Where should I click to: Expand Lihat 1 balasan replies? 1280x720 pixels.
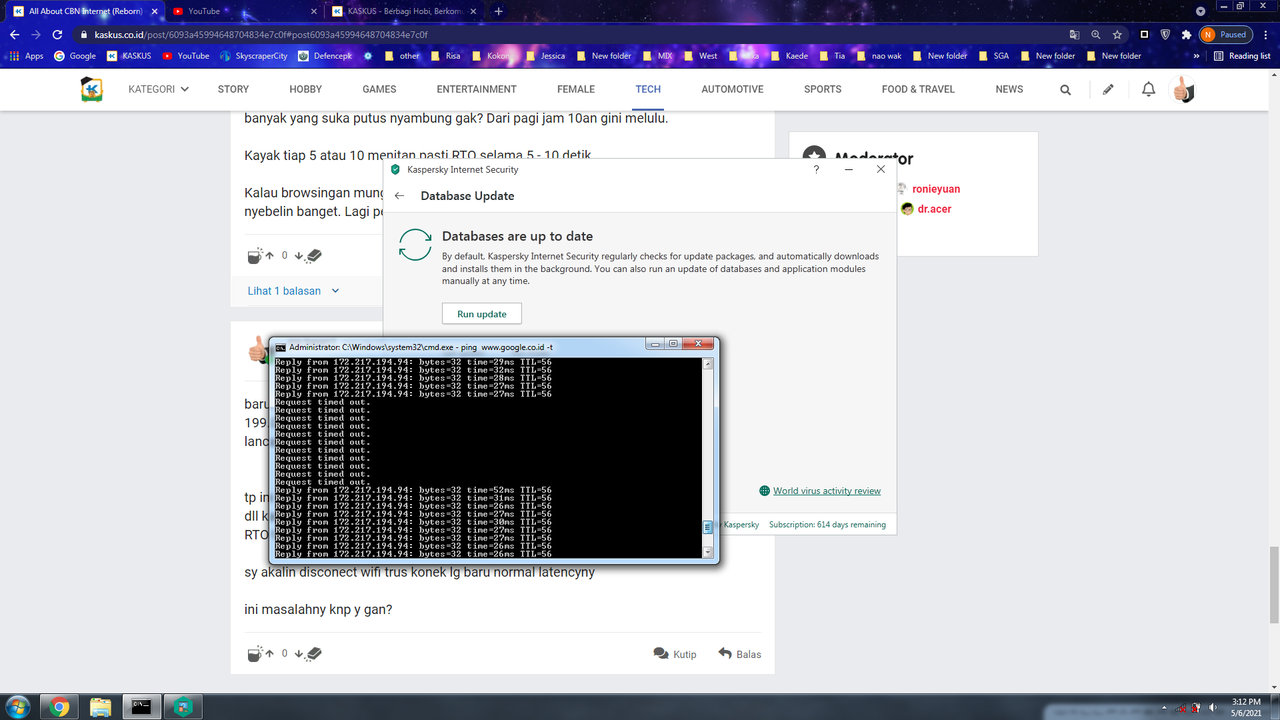294,291
